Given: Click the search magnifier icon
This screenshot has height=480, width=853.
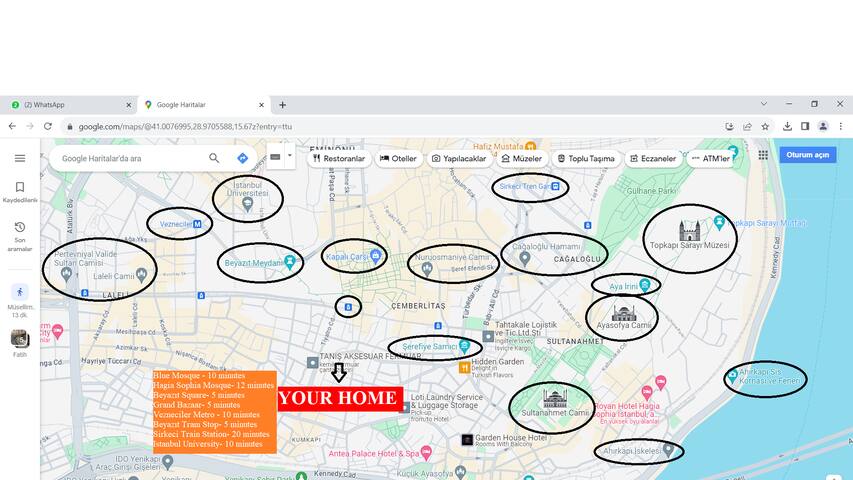Looking at the screenshot, I should (x=214, y=158).
